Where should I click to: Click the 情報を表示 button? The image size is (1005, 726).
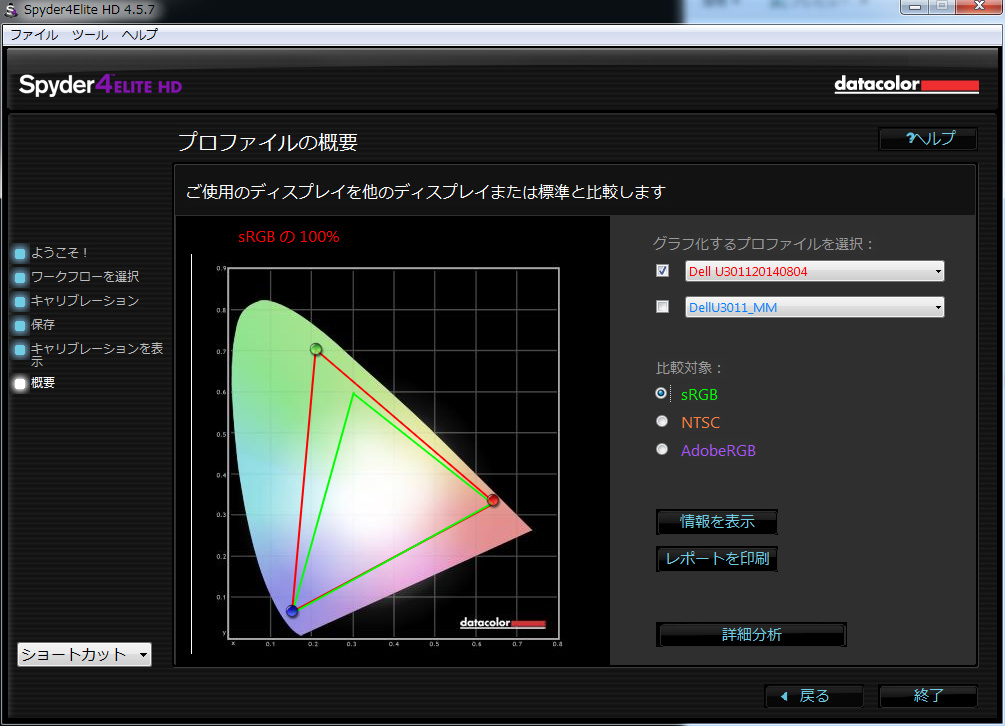point(716,521)
